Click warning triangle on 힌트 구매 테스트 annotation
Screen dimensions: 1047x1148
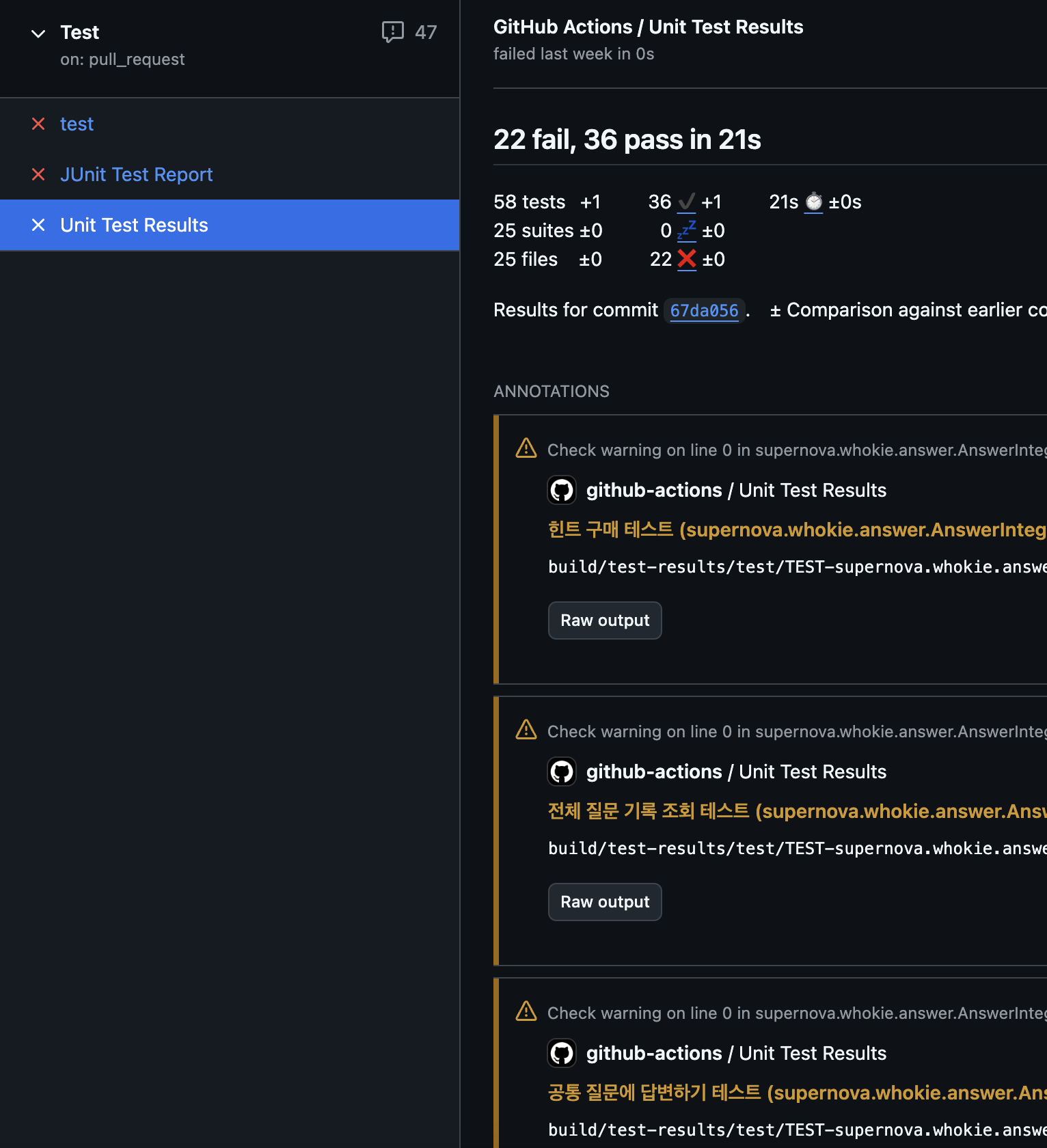tap(526, 448)
